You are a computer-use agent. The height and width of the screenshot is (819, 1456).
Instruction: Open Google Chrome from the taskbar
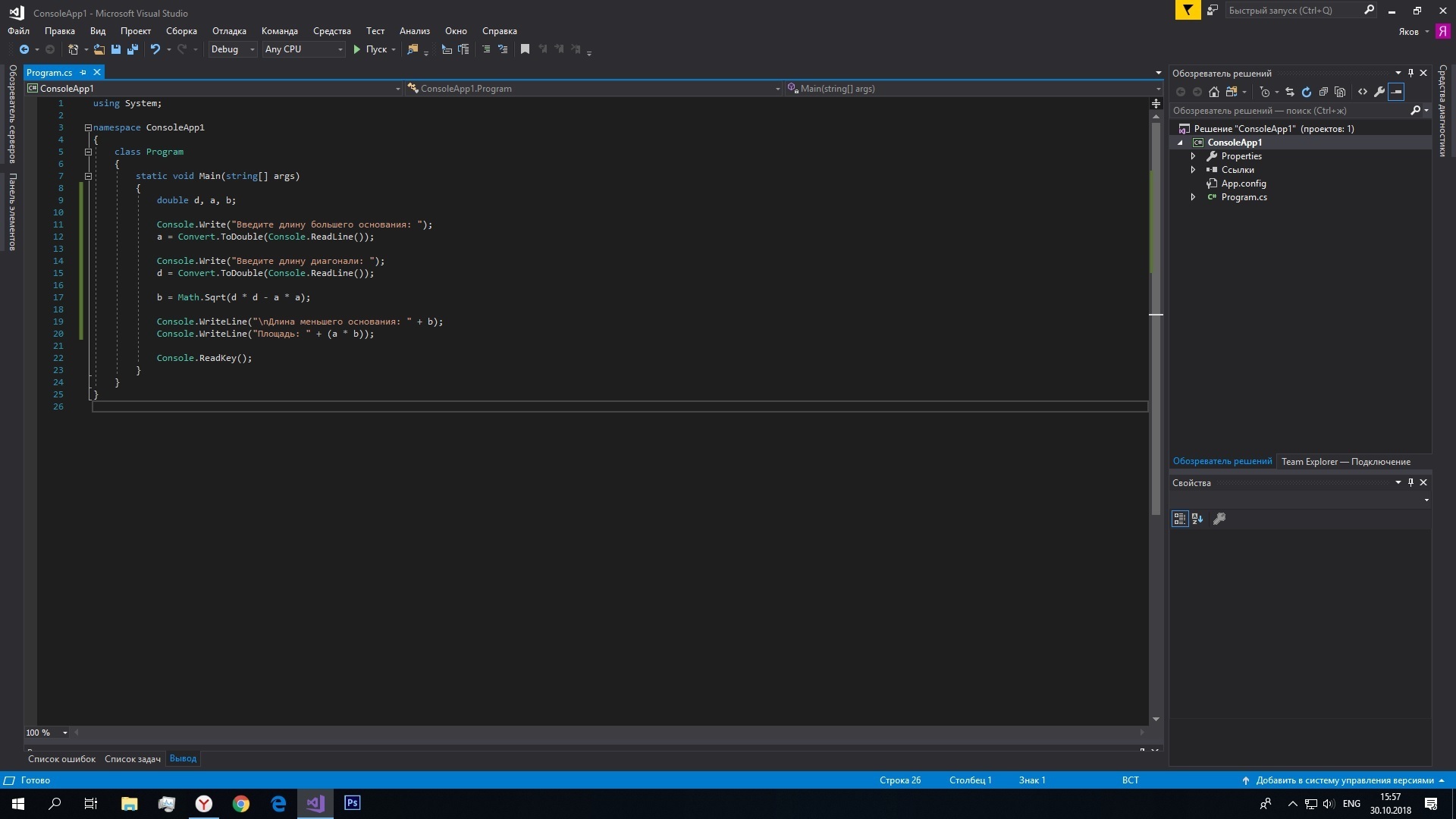(241, 804)
